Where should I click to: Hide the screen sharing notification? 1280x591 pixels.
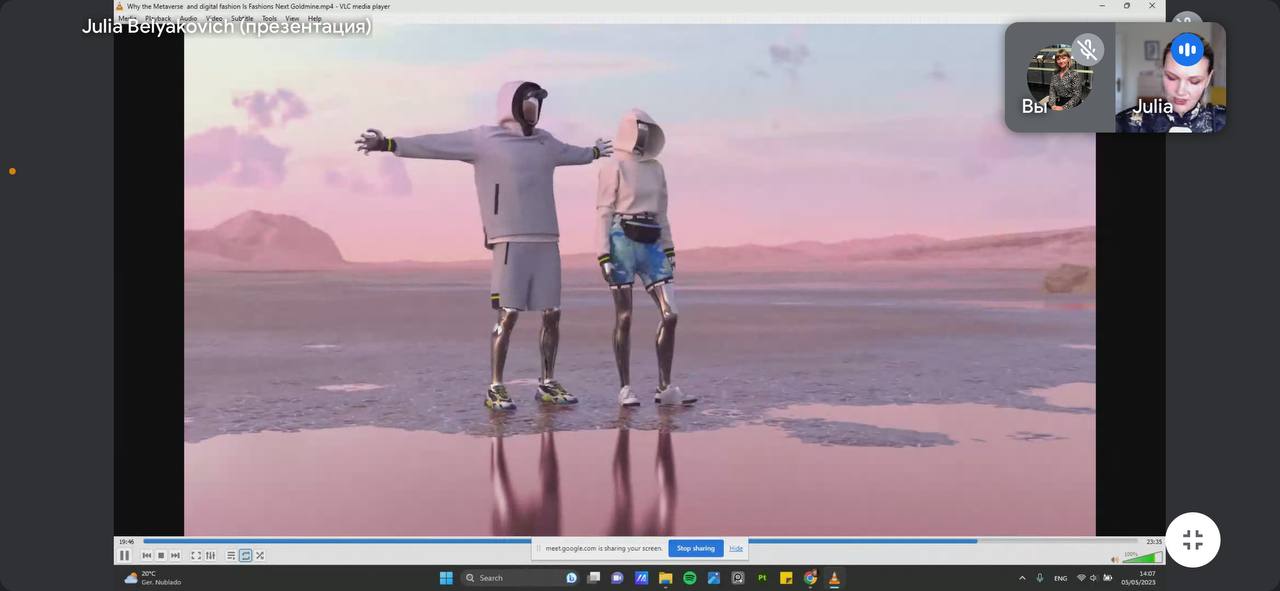pyautogui.click(x=736, y=548)
